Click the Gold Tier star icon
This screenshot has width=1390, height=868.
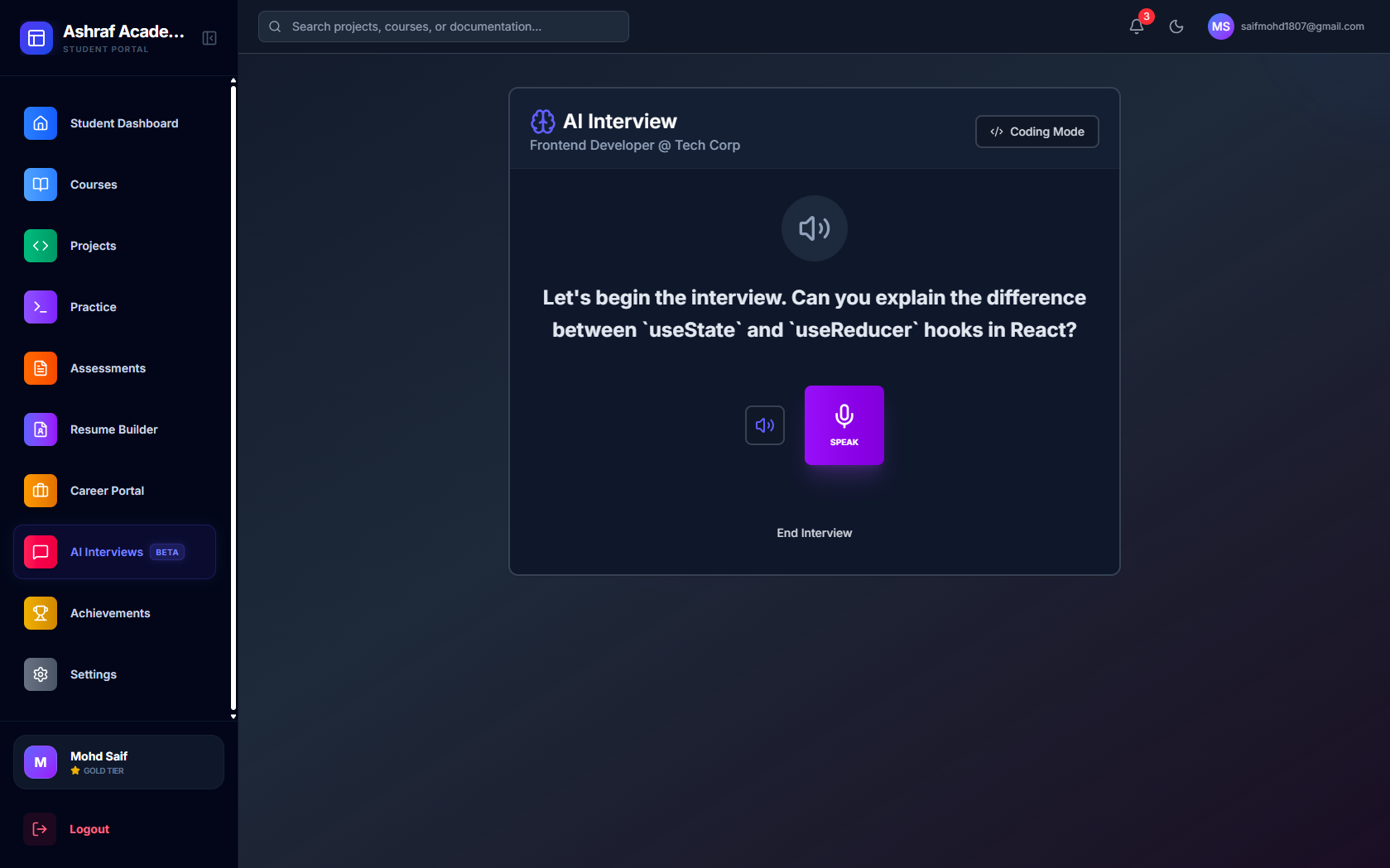pos(75,770)
